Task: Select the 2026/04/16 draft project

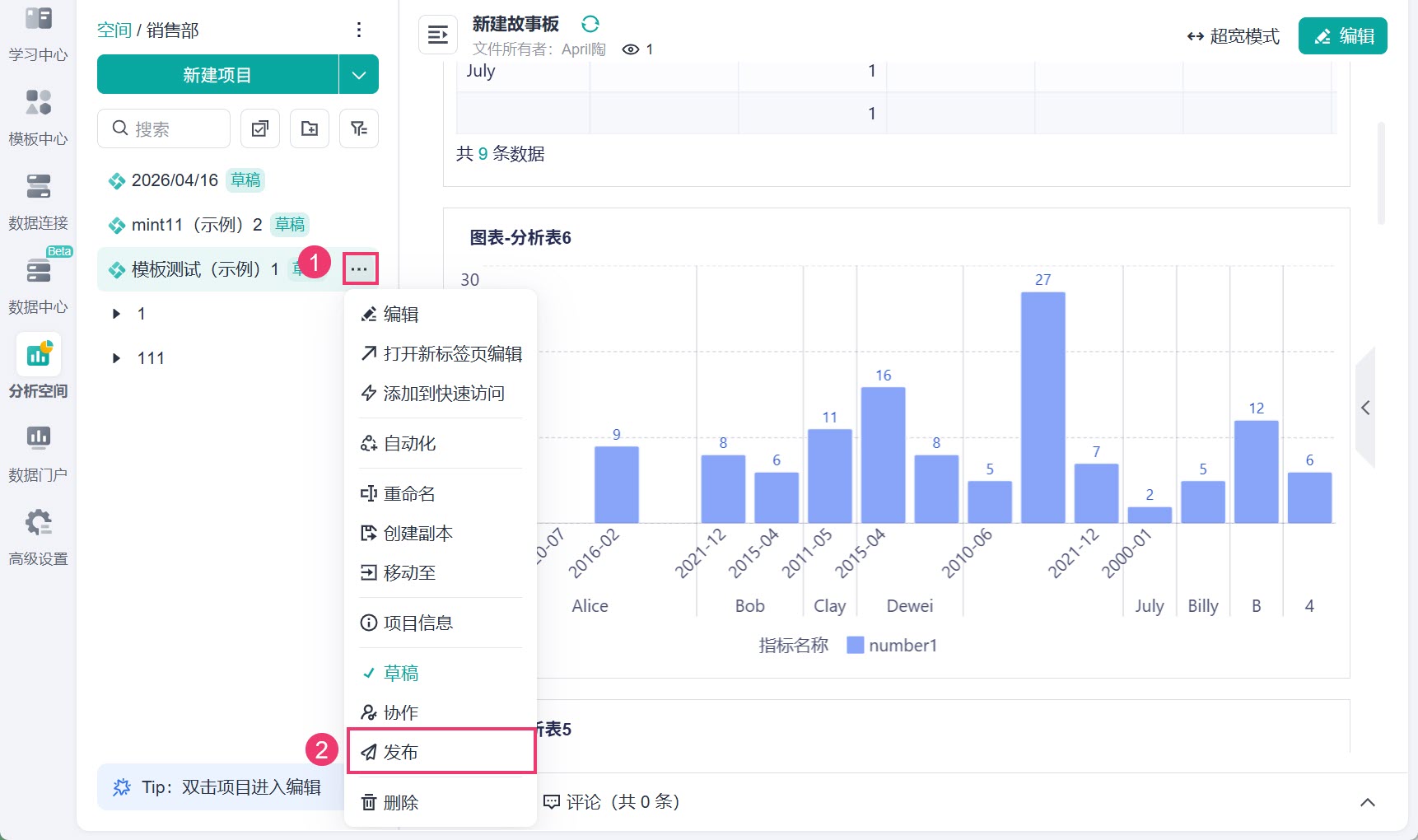Action: [x=237, y=180]
